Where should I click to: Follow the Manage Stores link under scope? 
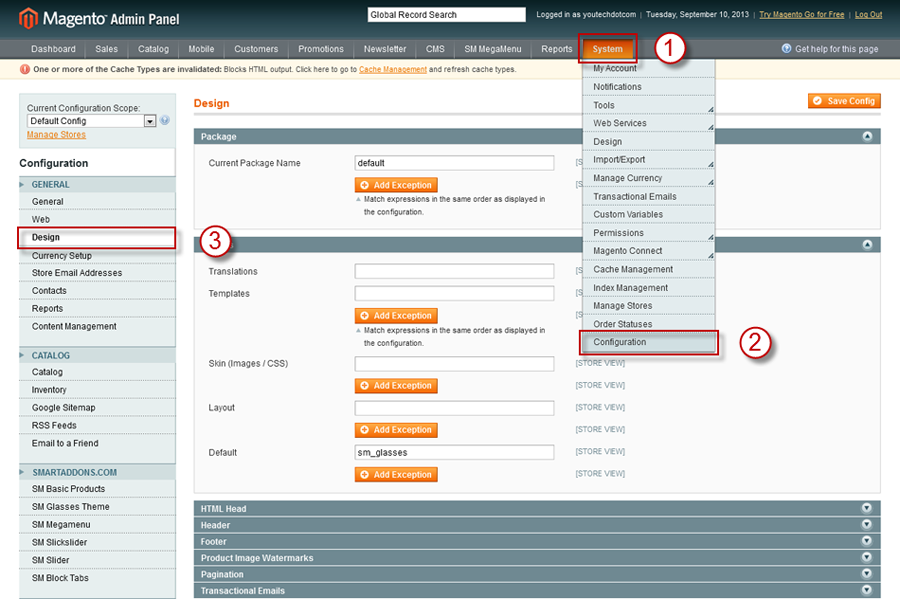point(56,135)
